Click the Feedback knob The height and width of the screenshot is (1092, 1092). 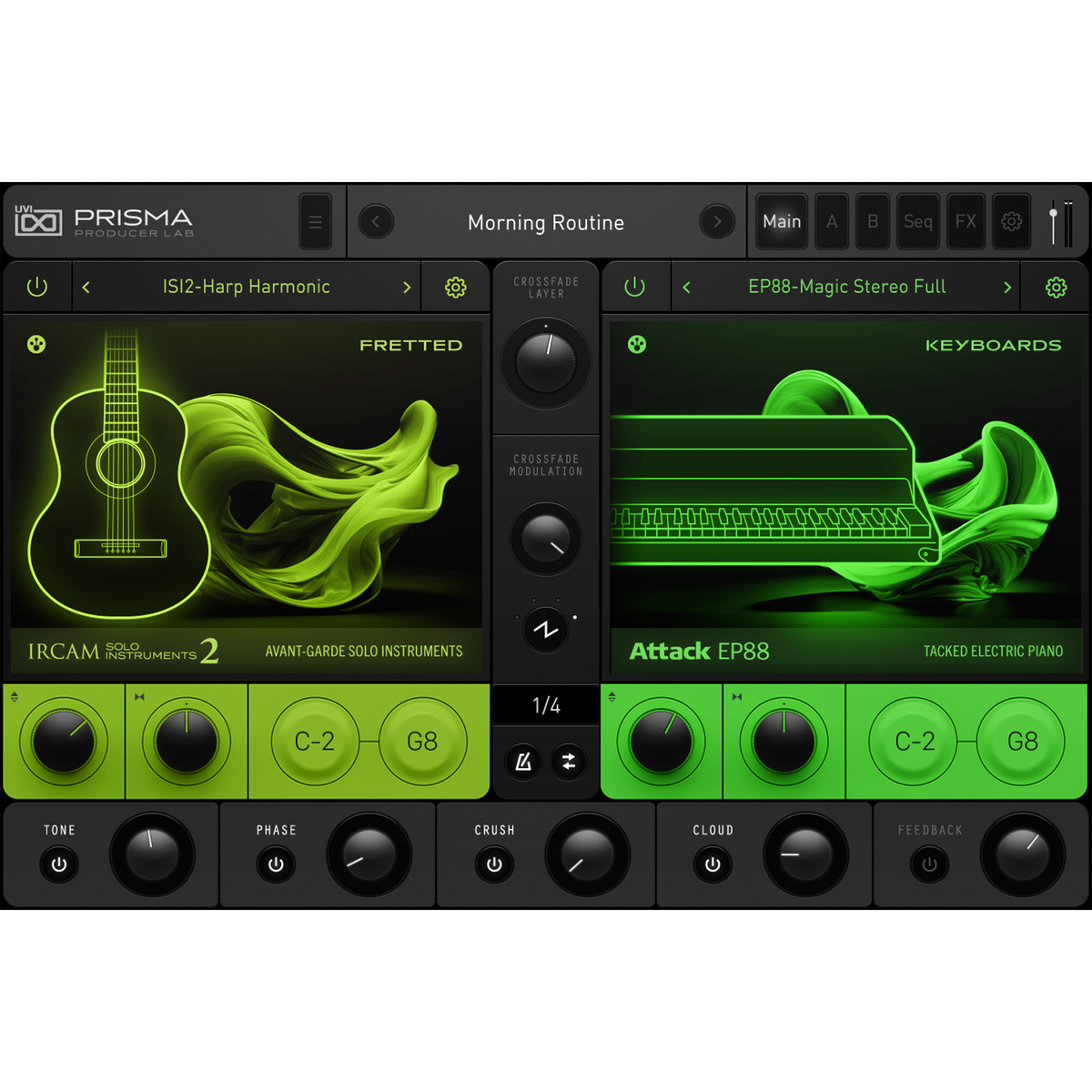(1022, 854)
